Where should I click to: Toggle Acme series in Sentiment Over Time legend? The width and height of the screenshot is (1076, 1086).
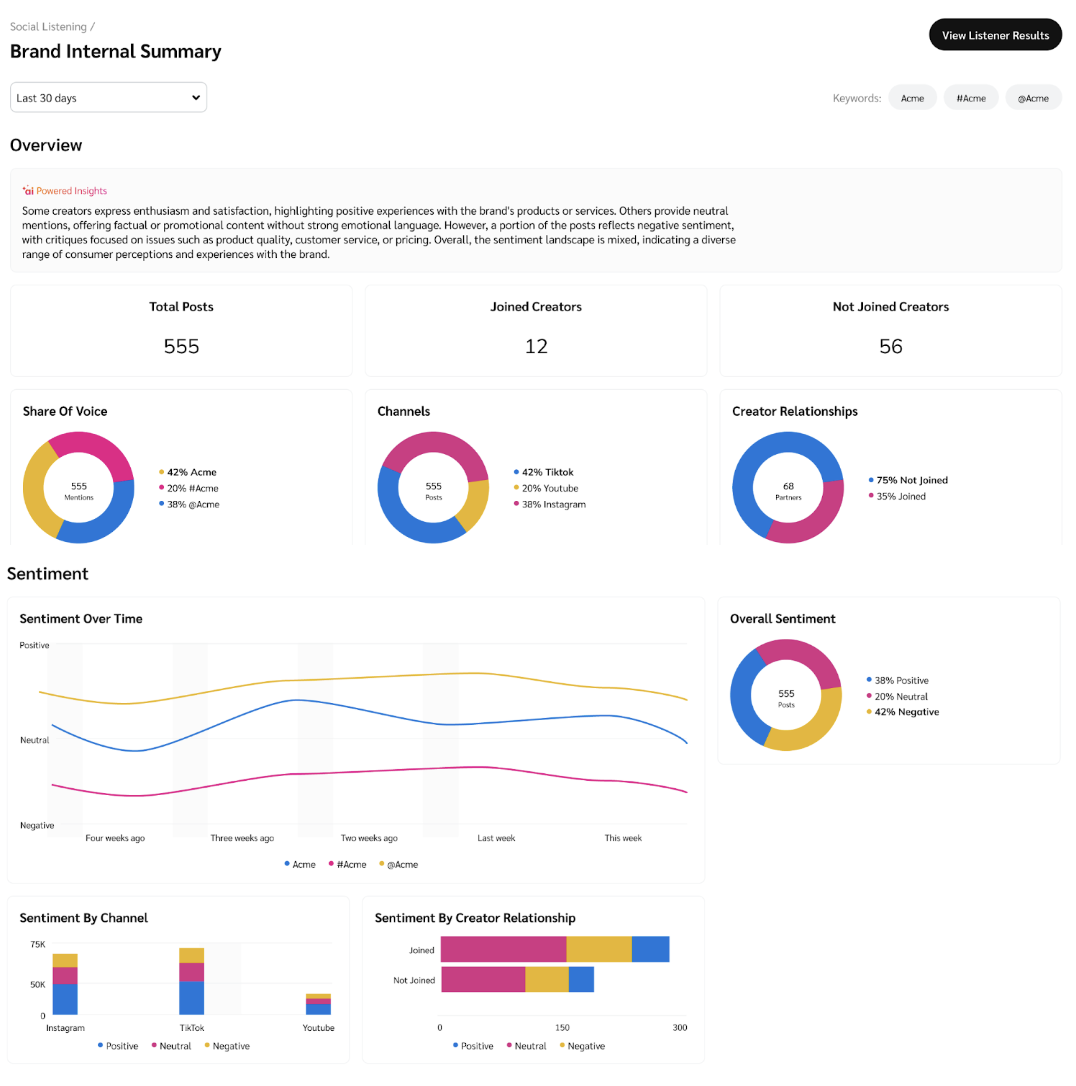tap(300, 864)
